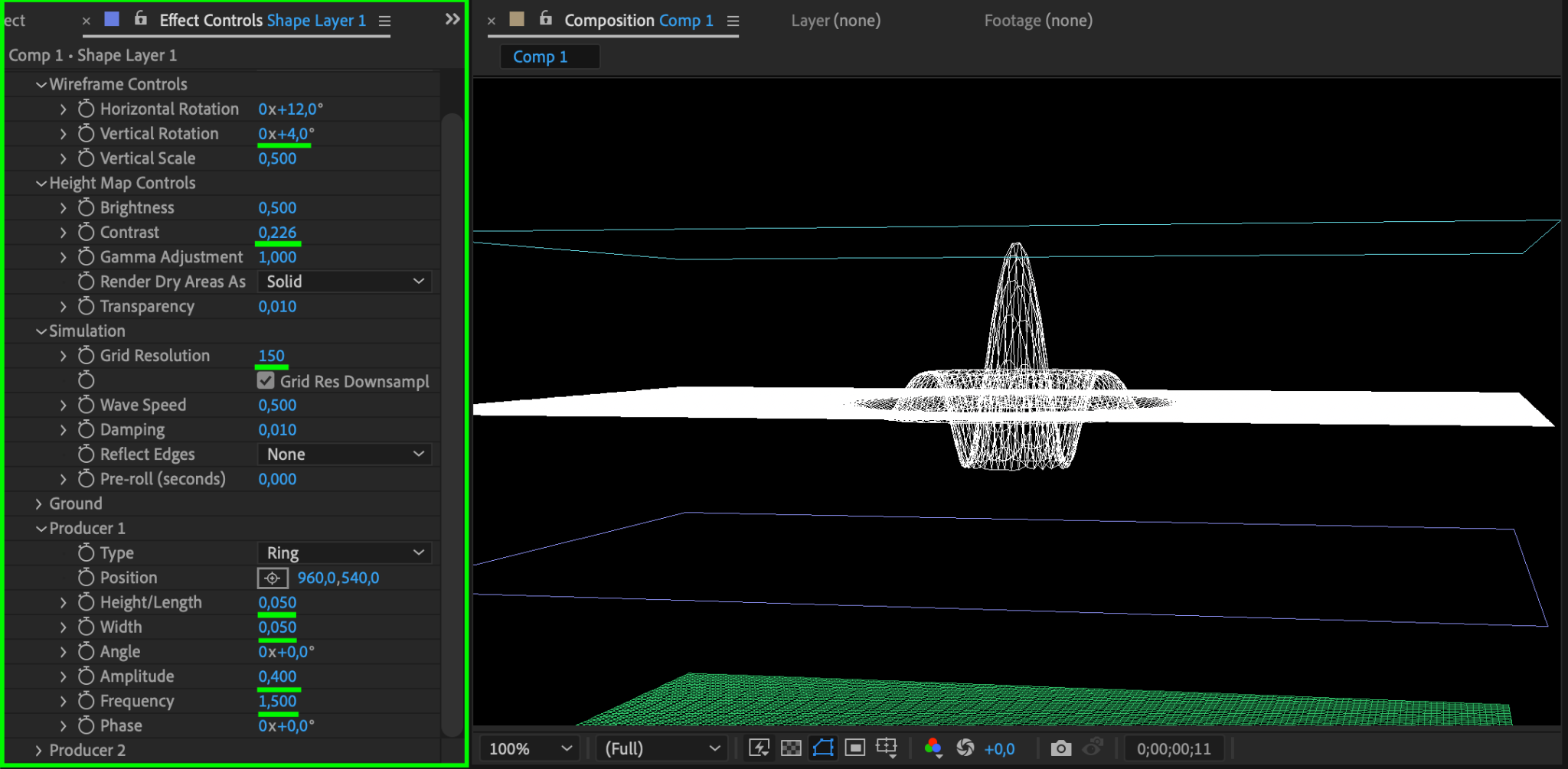Open grid and guide options icon
Screen dimensions: 1568x769
coord(887,748)
